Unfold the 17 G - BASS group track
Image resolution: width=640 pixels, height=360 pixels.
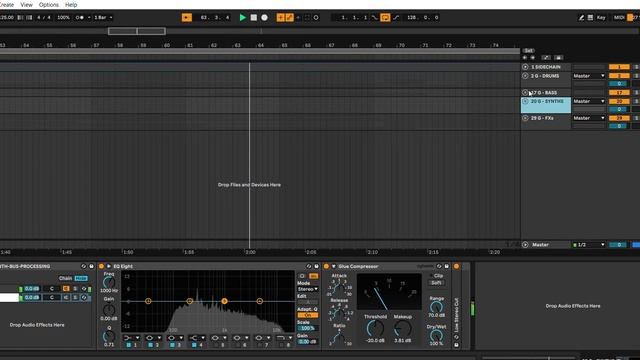[525, 93]
